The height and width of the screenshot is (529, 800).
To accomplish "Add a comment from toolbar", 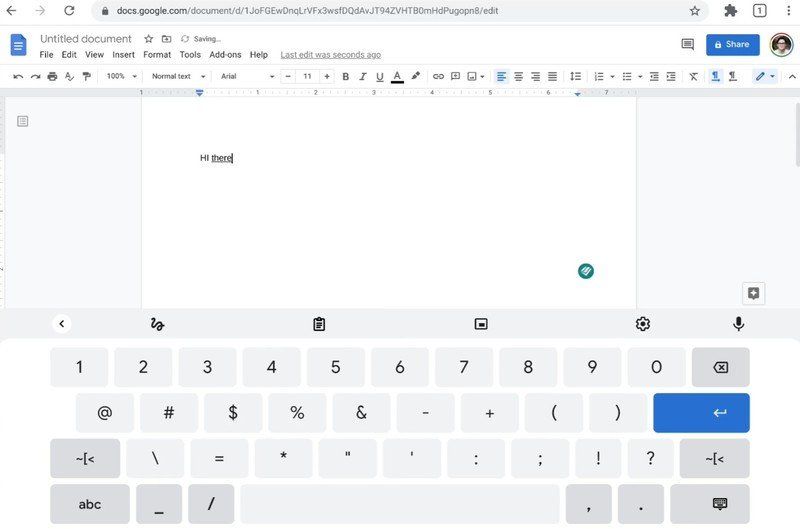I will click(455, 77).
